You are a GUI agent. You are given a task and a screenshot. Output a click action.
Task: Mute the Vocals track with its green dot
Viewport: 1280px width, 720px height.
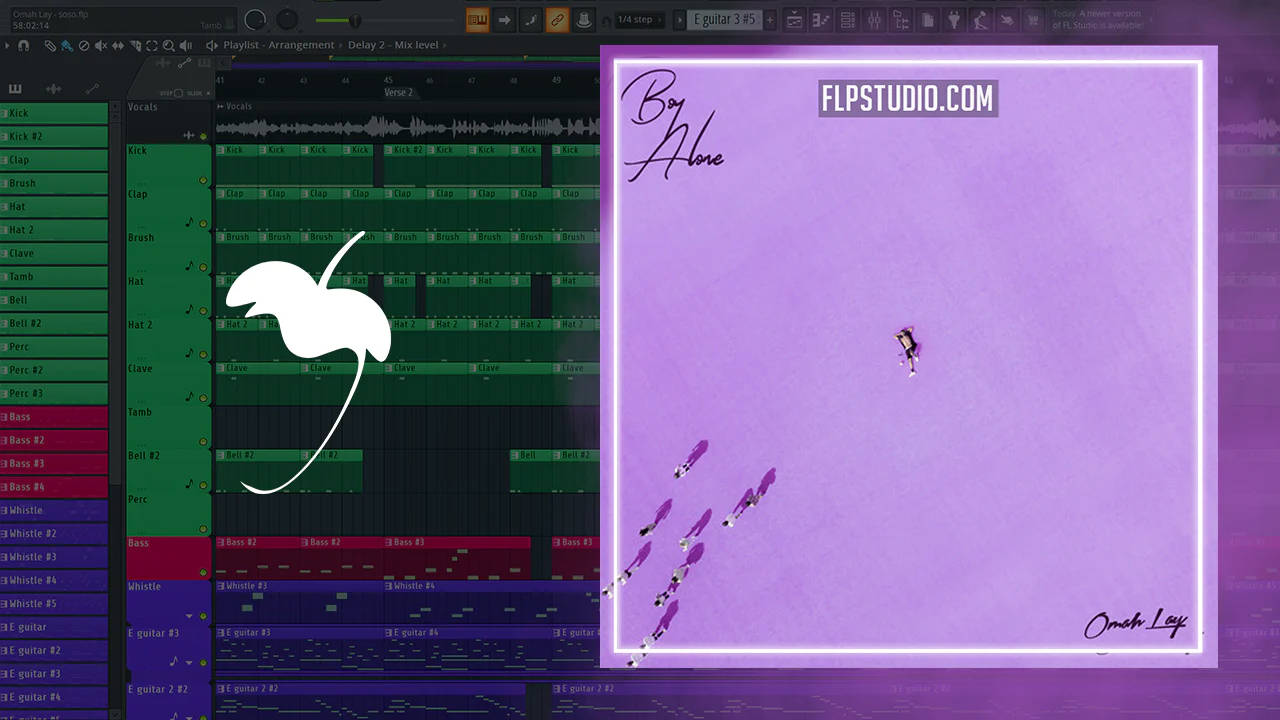pyautogui.click(x=204, y=136)
